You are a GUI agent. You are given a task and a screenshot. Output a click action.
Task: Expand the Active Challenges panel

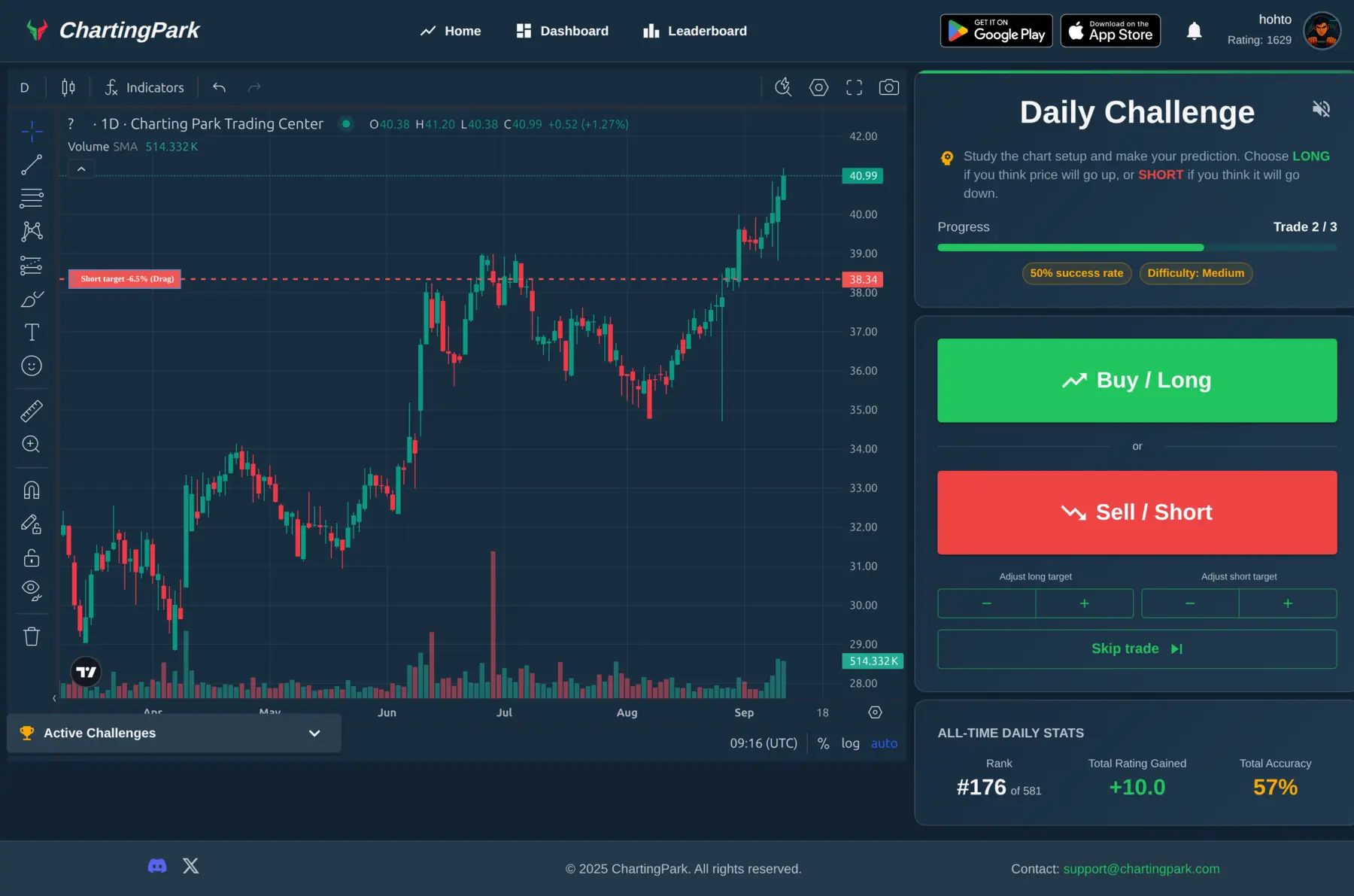tap(174, 733)
